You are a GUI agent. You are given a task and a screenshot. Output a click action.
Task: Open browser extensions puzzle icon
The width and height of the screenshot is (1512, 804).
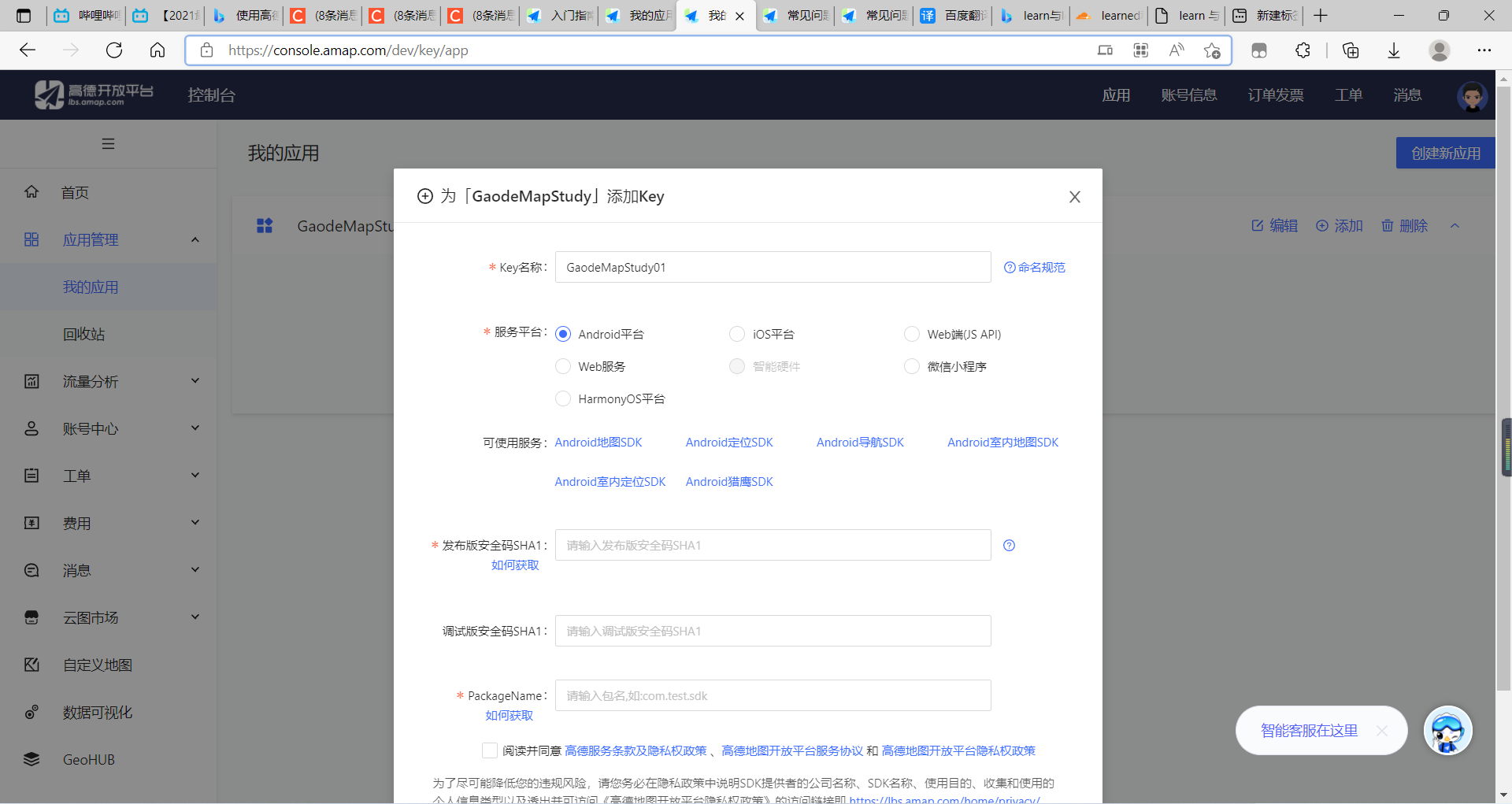pos(1303,50)
